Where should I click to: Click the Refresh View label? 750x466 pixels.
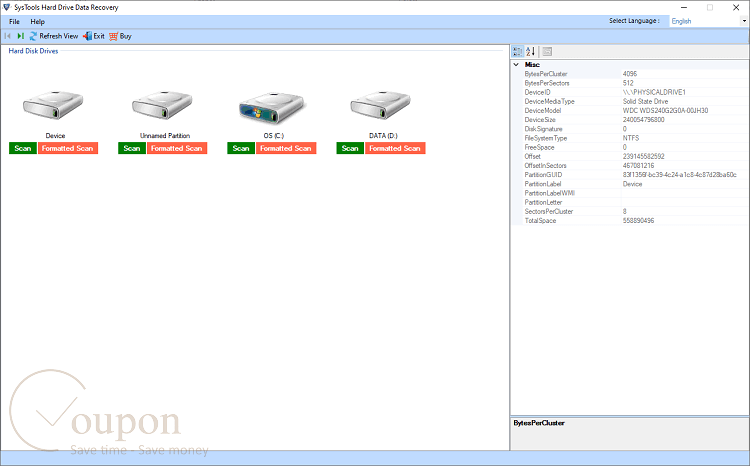click(x=58, y=36)
